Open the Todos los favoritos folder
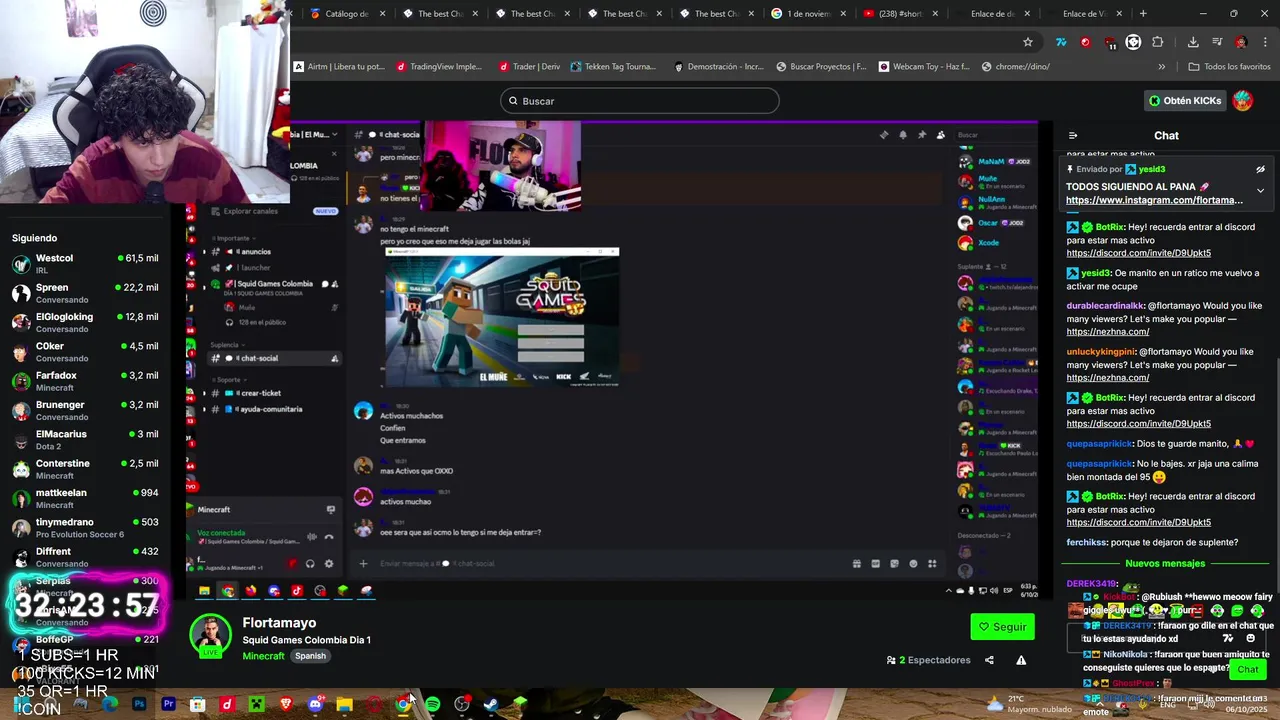This screenshot has width=1280, height=720. click(1229, 67)
